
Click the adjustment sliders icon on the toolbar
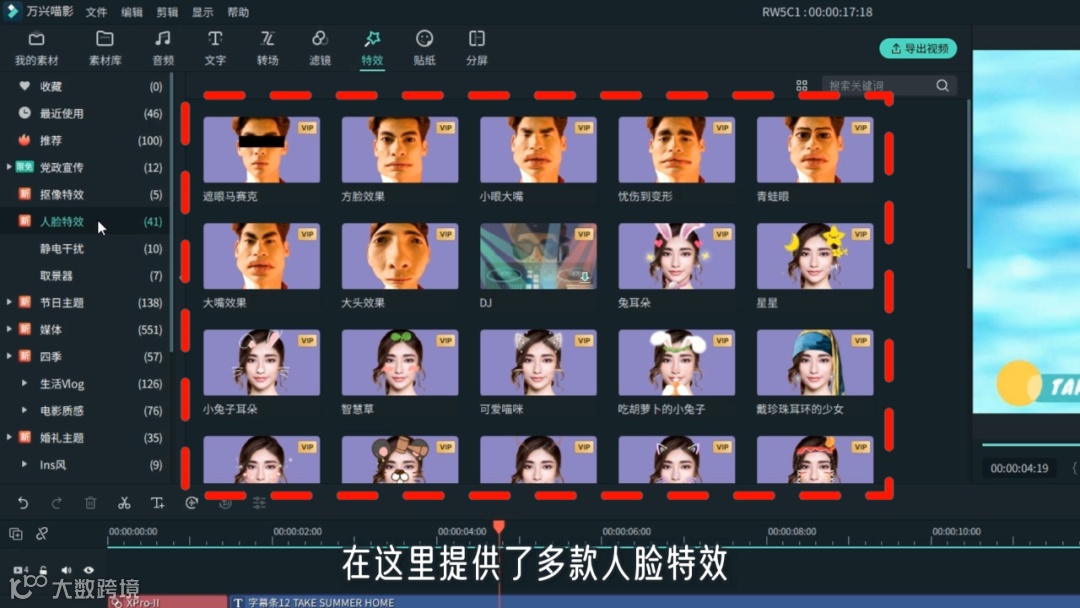click(258, 503)
